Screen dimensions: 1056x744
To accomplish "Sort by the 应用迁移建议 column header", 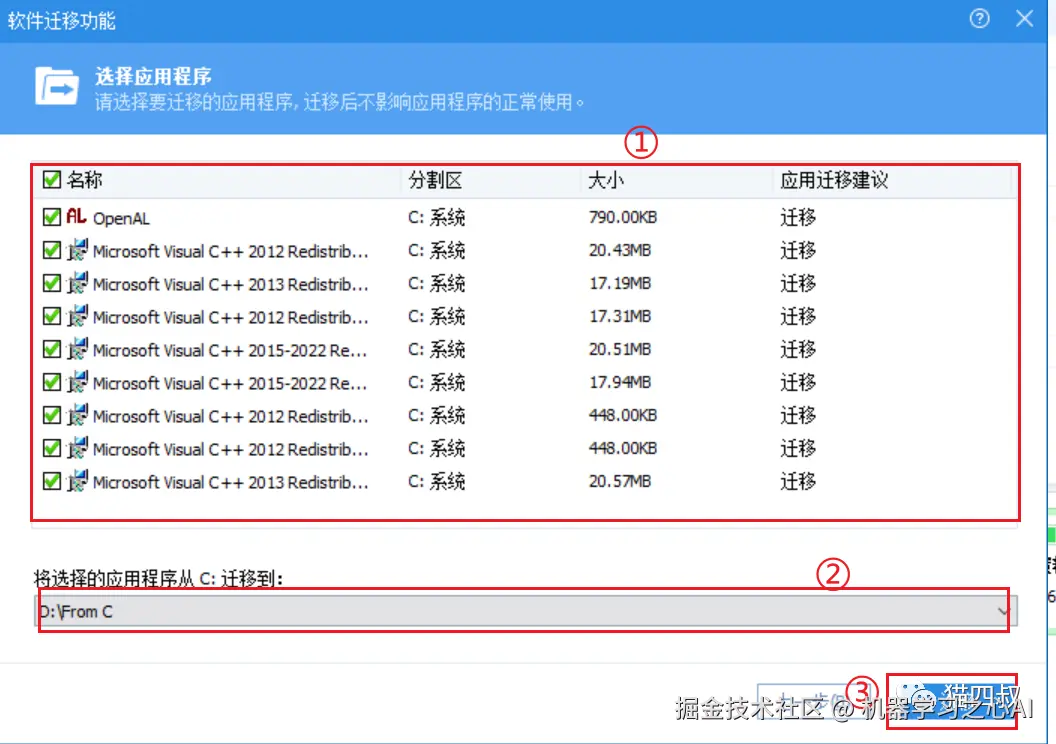I will tap(834, 180).
